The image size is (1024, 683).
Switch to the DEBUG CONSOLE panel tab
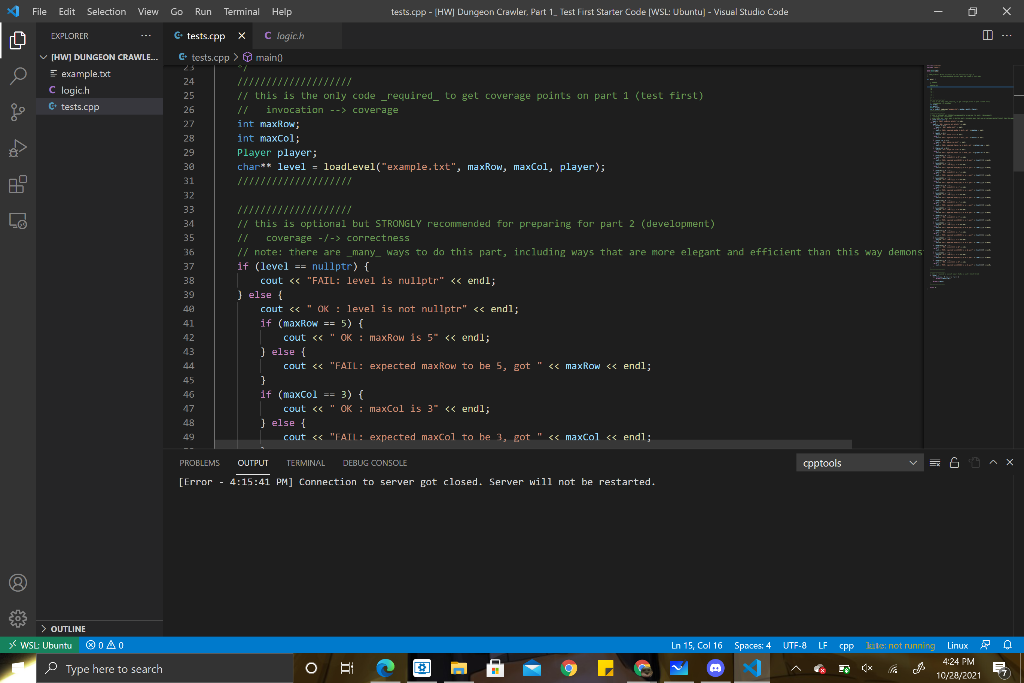pyautogui.click(x=374, y=463)
